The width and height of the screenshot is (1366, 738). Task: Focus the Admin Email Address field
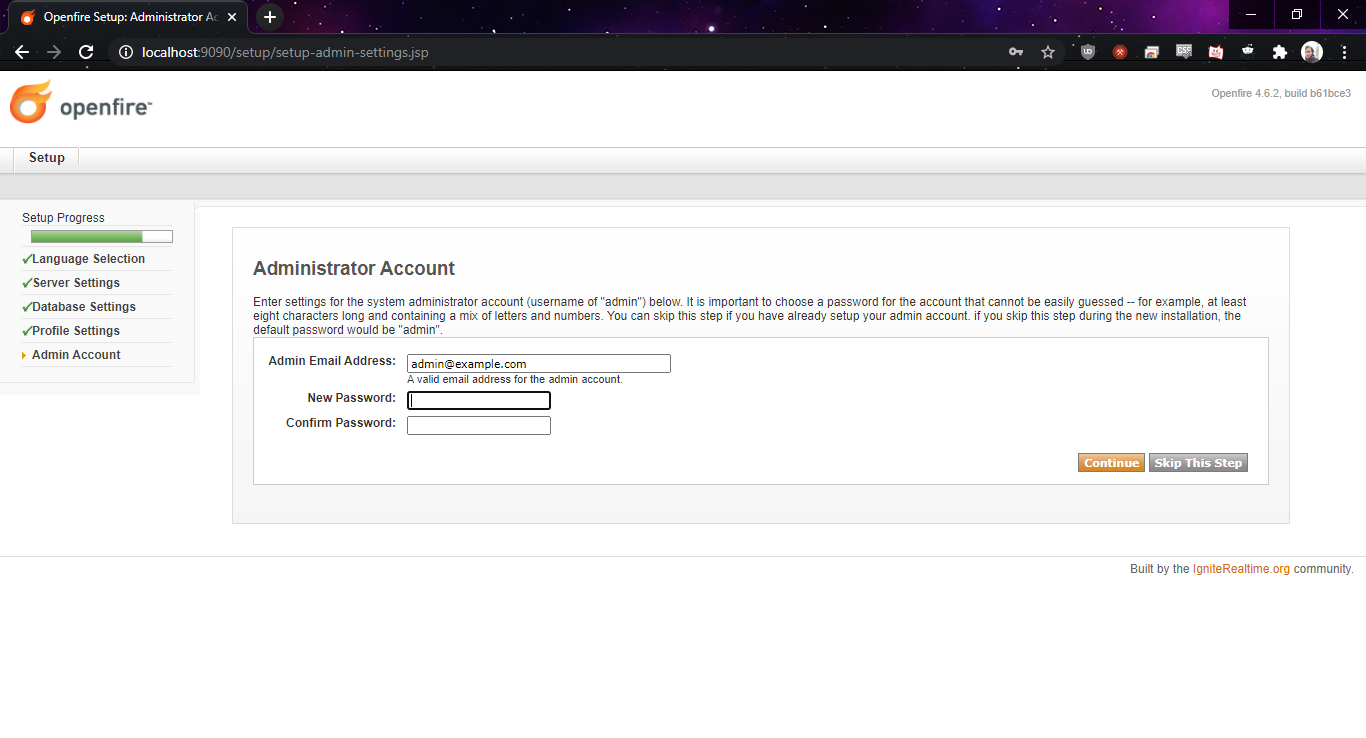[x=539, y=364]
